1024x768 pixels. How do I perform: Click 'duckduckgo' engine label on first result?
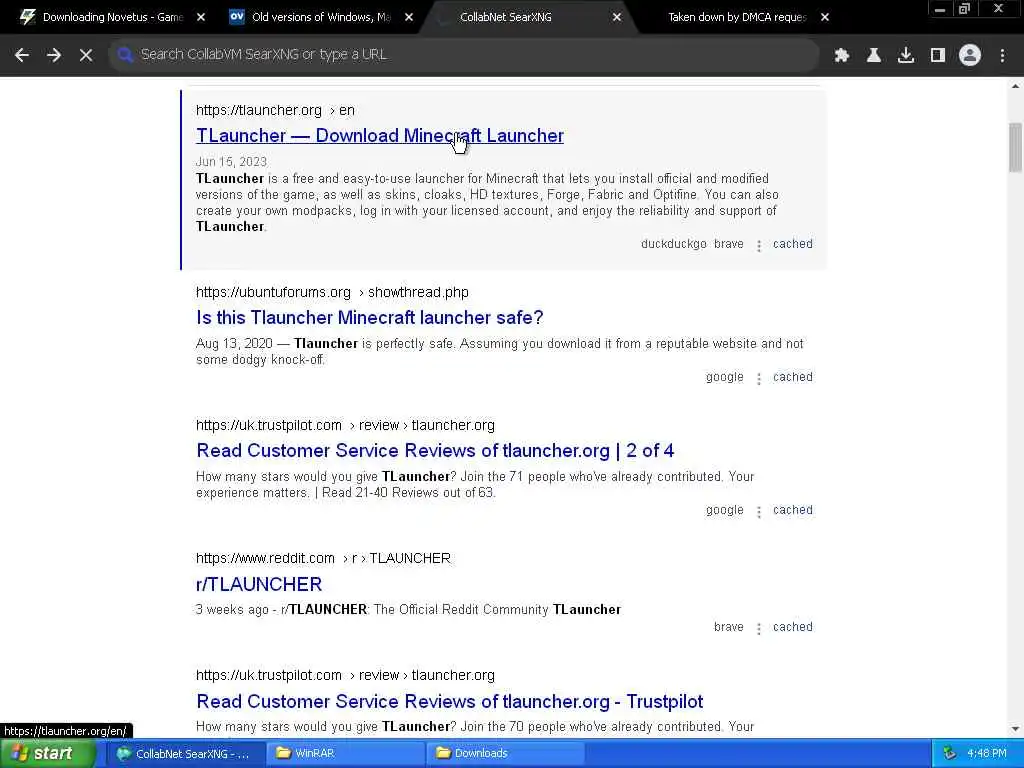673,244
